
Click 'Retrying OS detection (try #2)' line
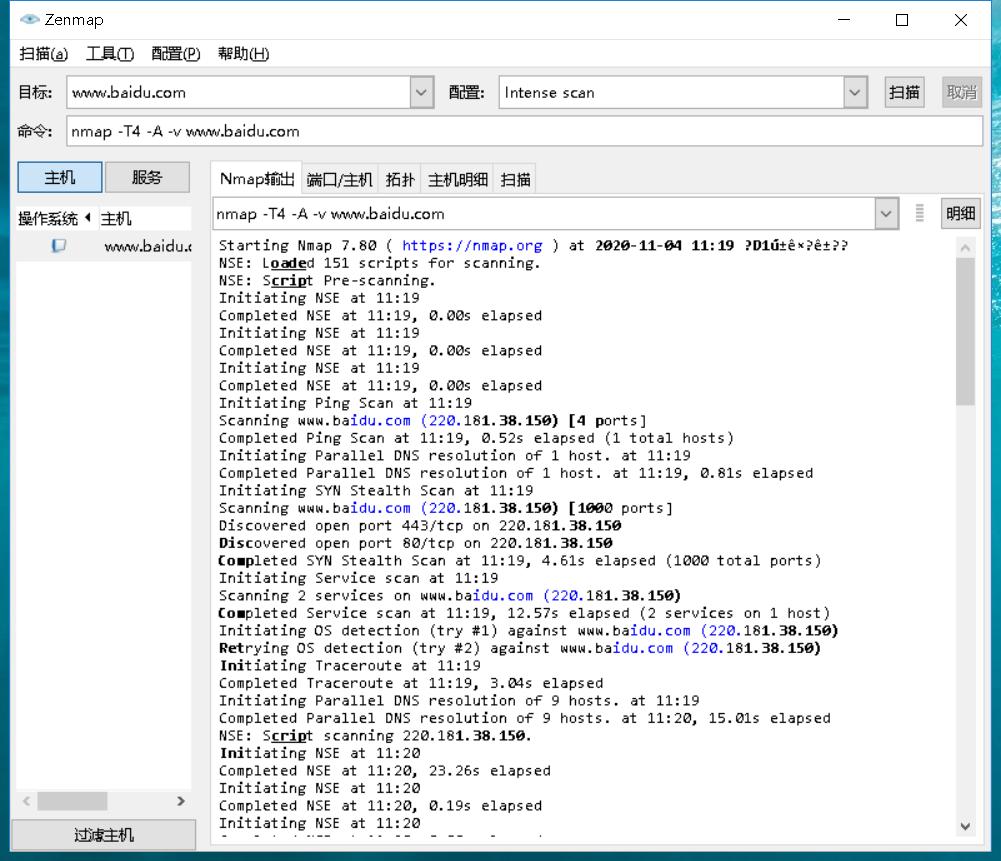tap(520, 648)
